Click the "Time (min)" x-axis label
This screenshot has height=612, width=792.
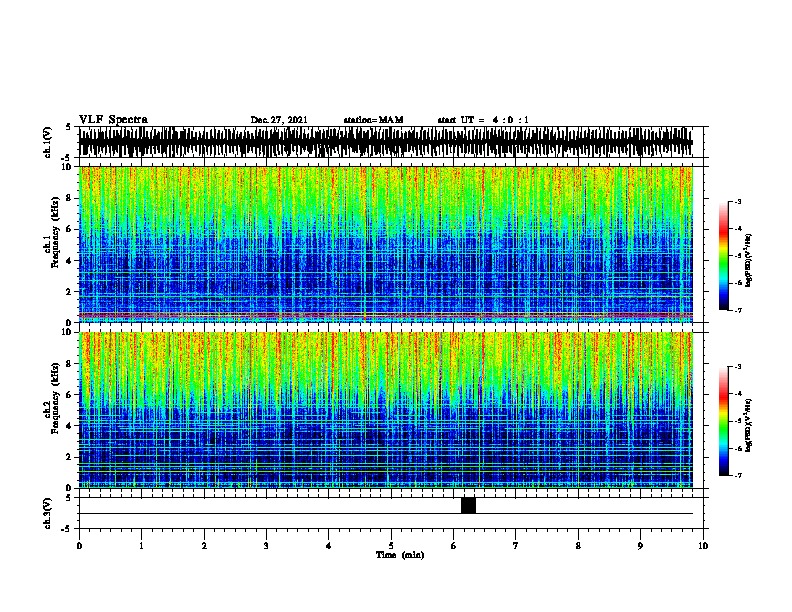click(x=400, y=555)
